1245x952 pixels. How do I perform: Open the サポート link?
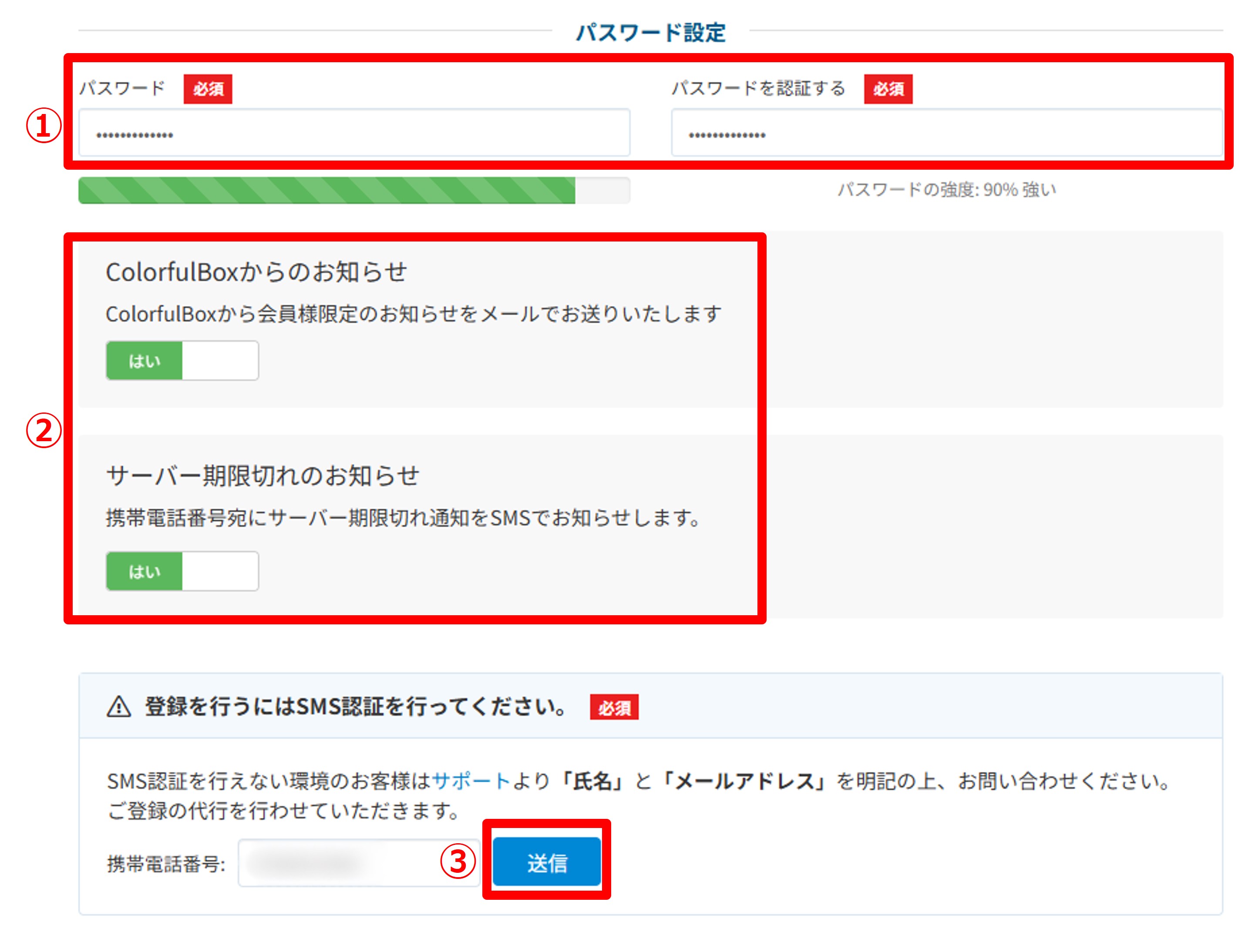click(x=471, y=781)
